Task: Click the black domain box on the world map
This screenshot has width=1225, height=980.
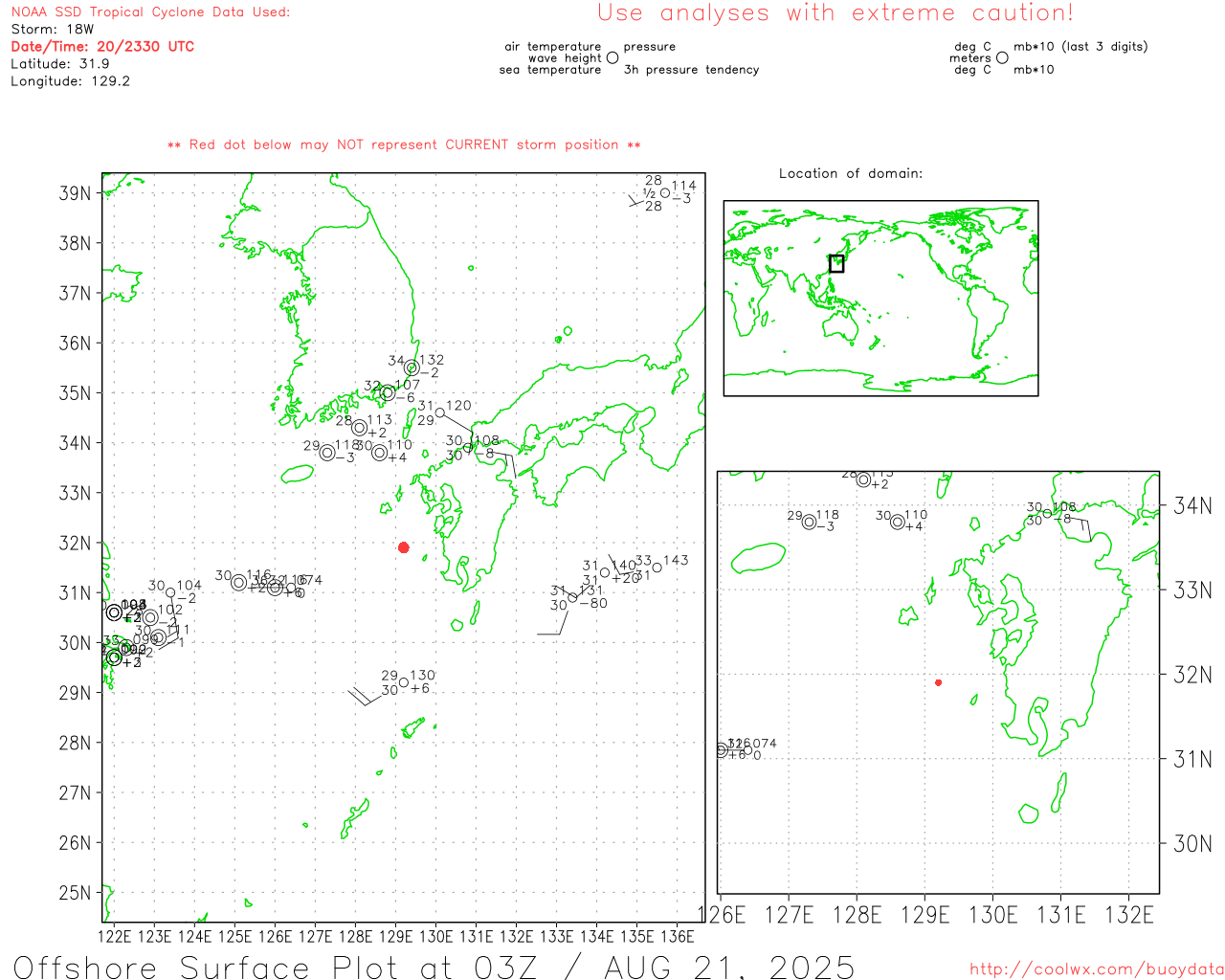Action: coord(836,263)
